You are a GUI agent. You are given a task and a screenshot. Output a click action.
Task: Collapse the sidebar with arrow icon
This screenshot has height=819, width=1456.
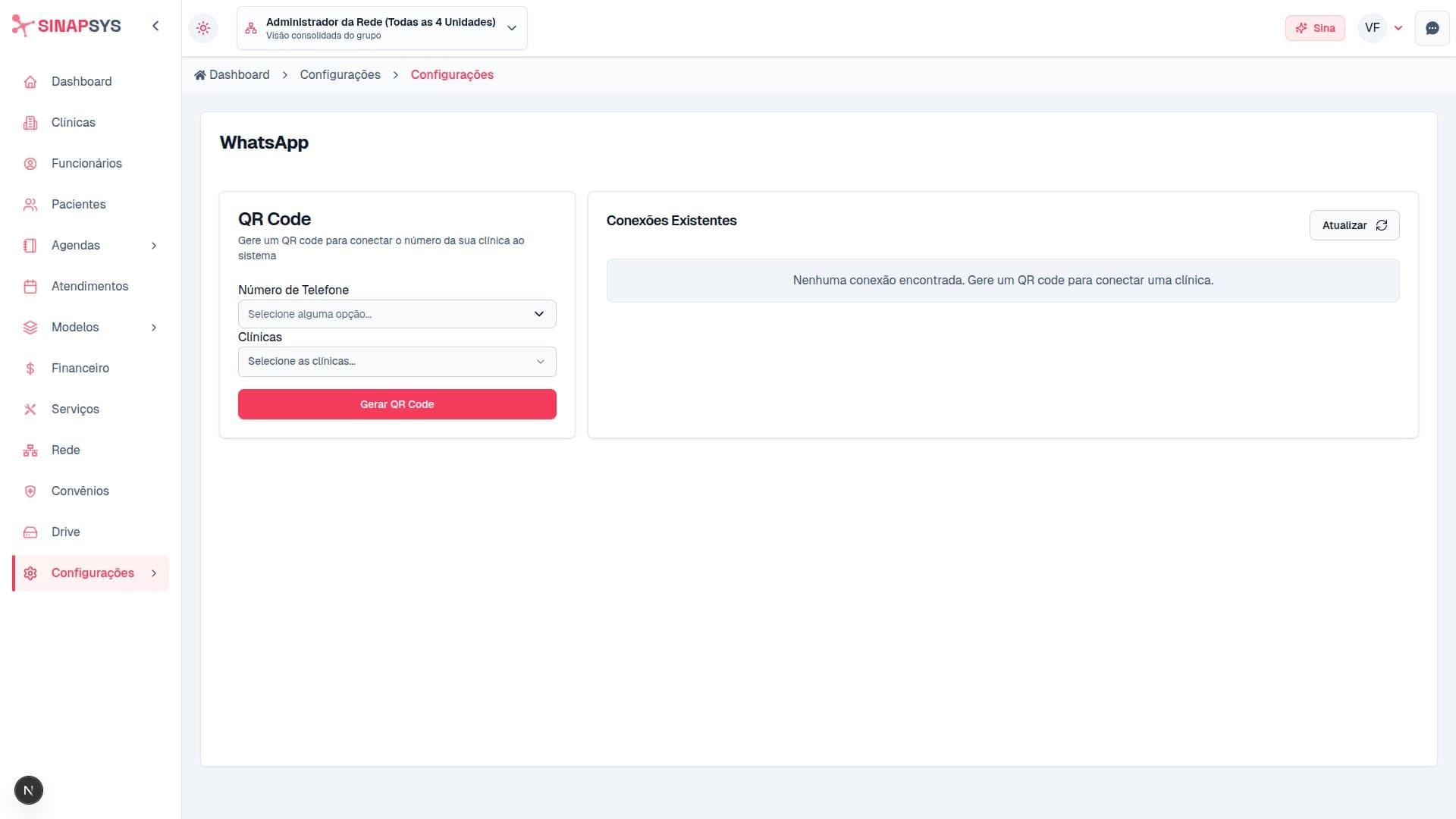pos(155,26)
